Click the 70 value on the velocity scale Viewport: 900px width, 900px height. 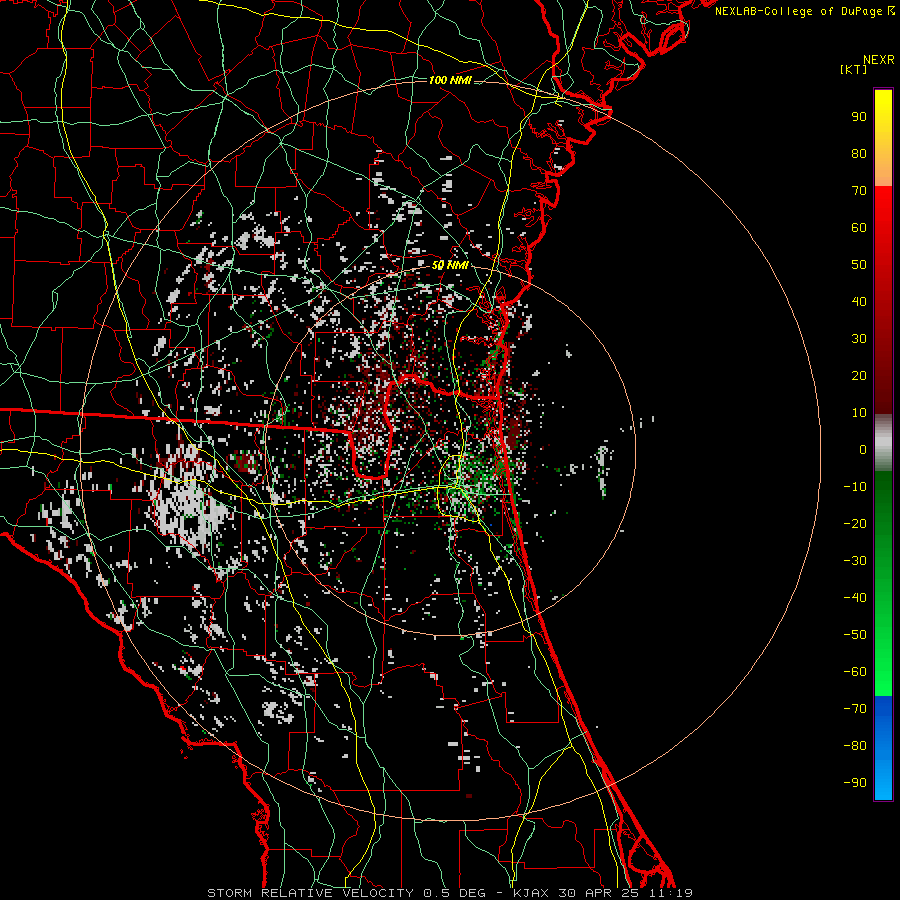[x=859, y=191]
